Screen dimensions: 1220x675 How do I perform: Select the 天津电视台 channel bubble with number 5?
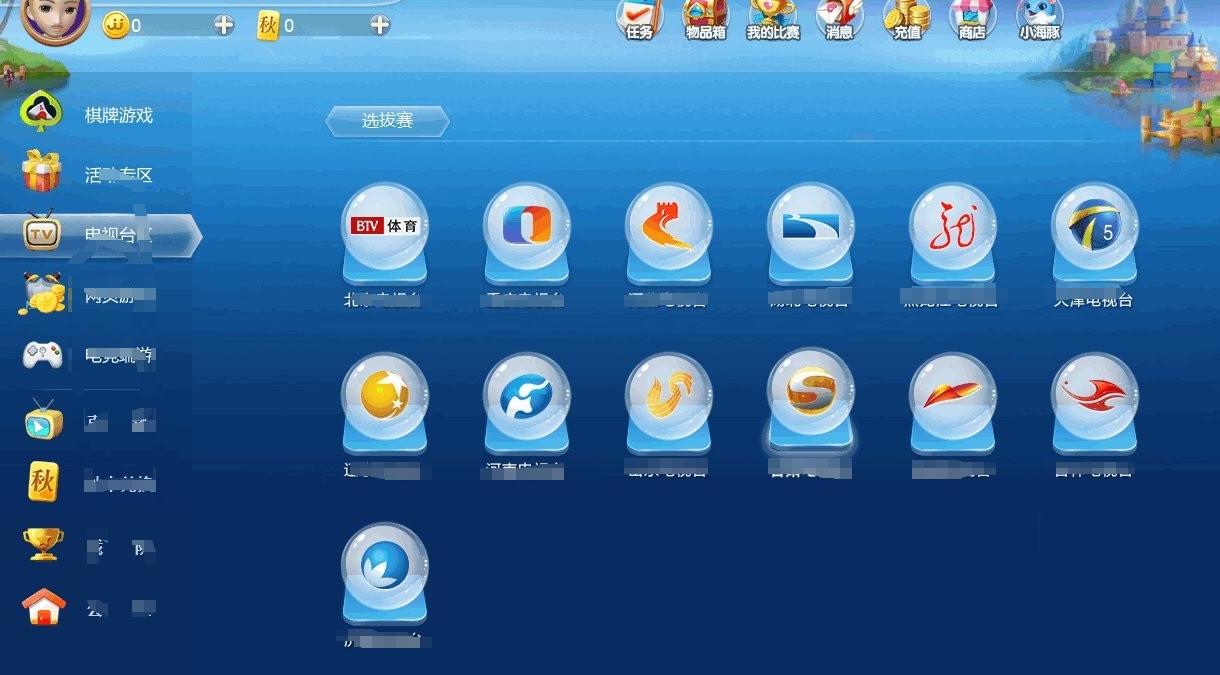coord(1094,228)
